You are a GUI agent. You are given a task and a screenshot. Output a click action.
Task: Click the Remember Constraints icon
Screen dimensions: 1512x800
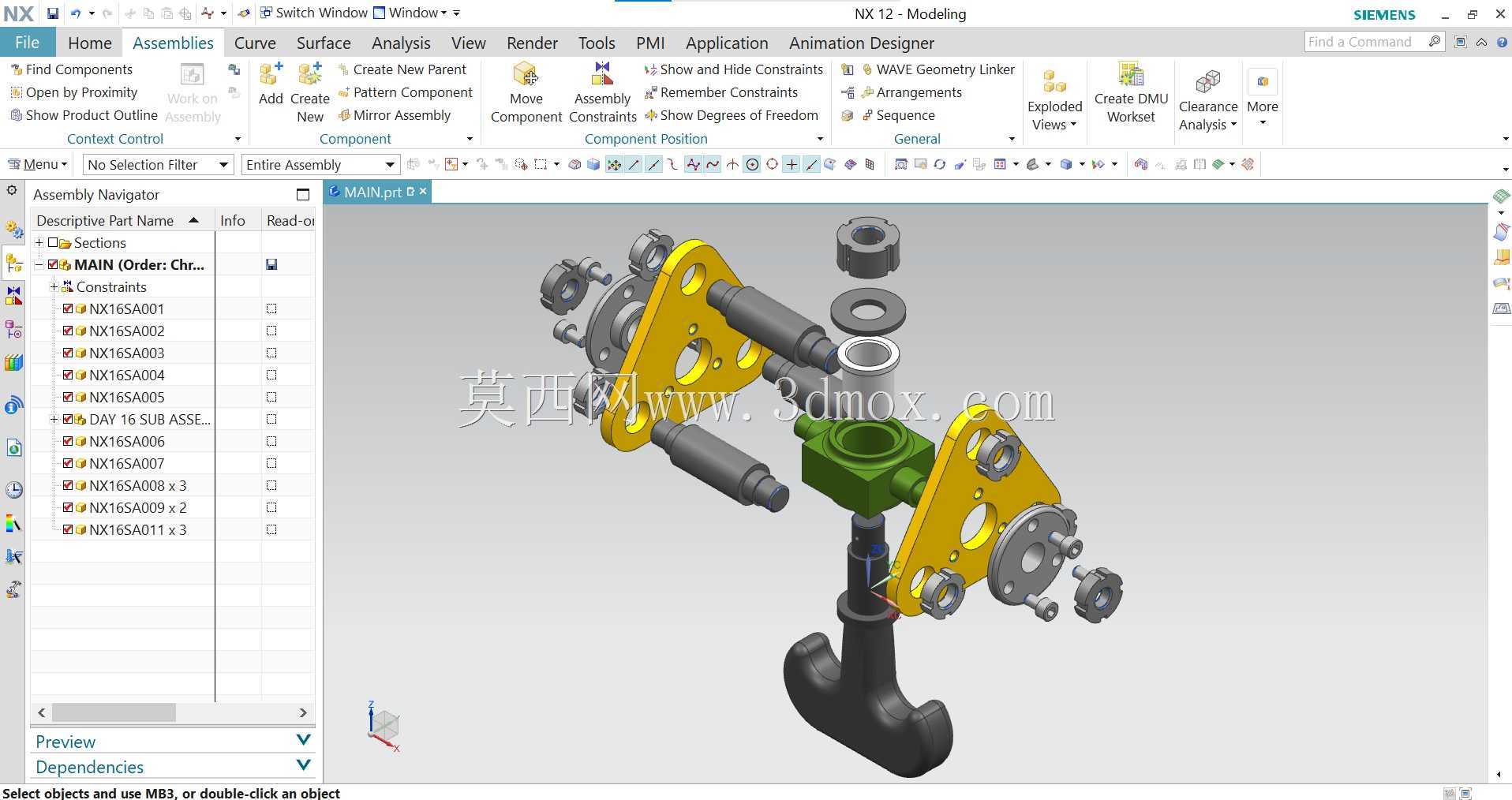pyautogui.click(x=651, y=92)
